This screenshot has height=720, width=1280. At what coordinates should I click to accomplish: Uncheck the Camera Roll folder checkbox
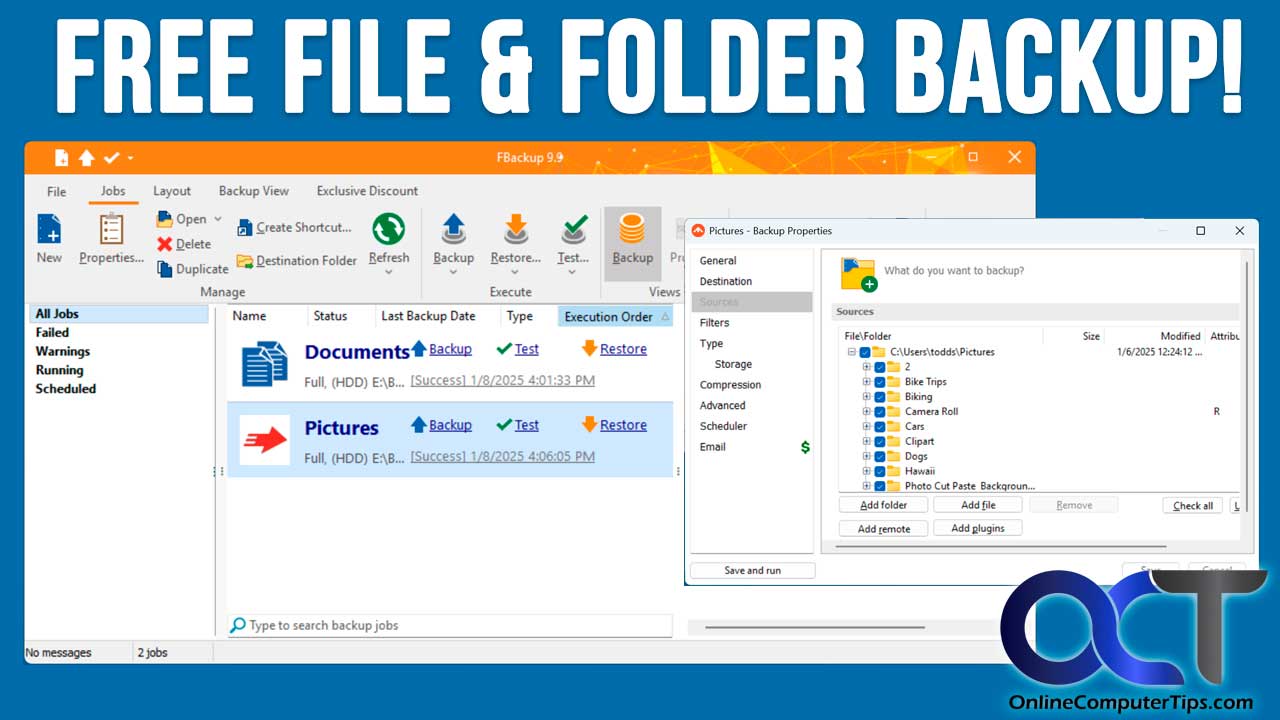coord(880,412)
